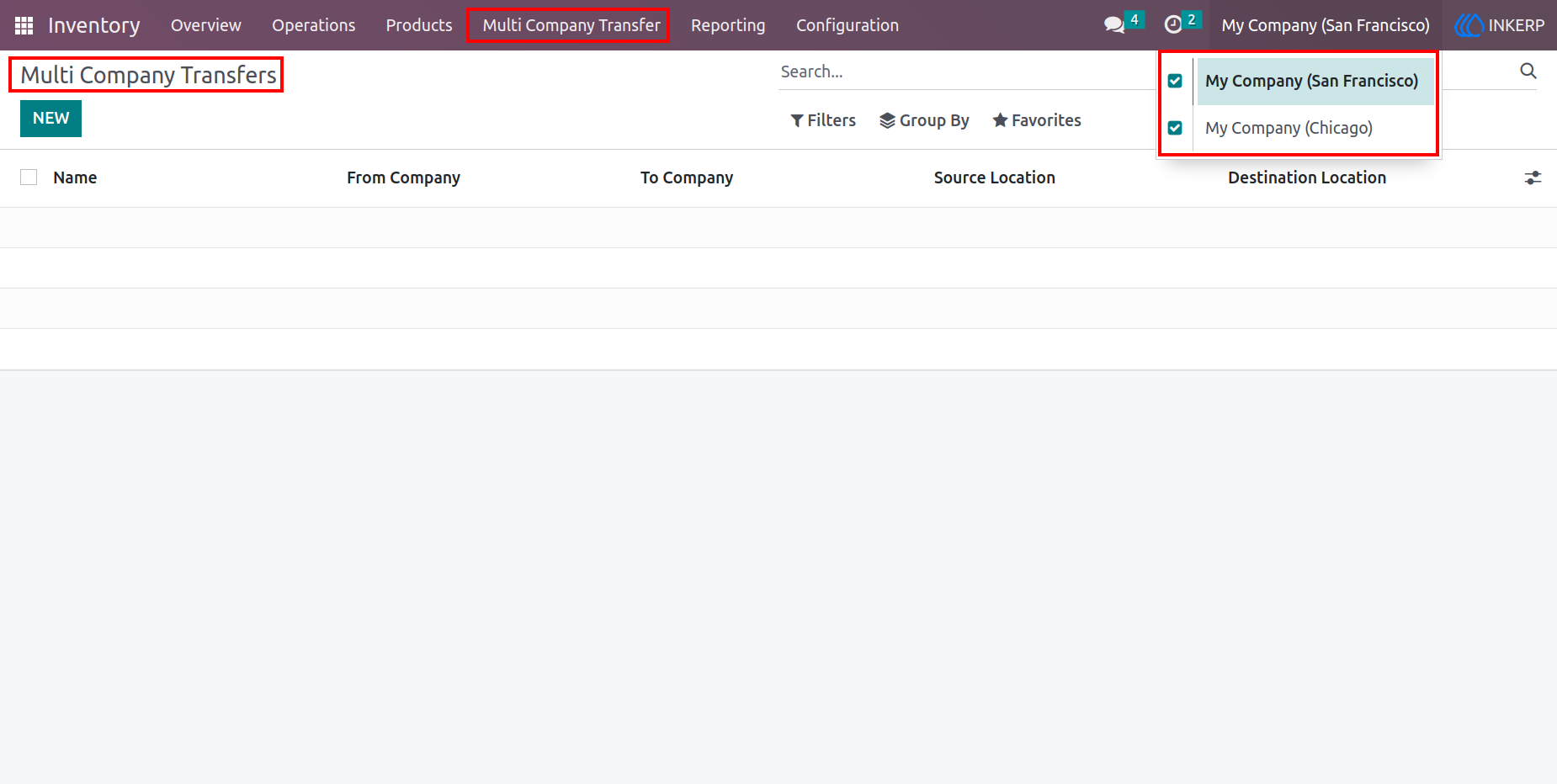Toggle the My Company (San Francisco) checkbox

point(1175,81)
